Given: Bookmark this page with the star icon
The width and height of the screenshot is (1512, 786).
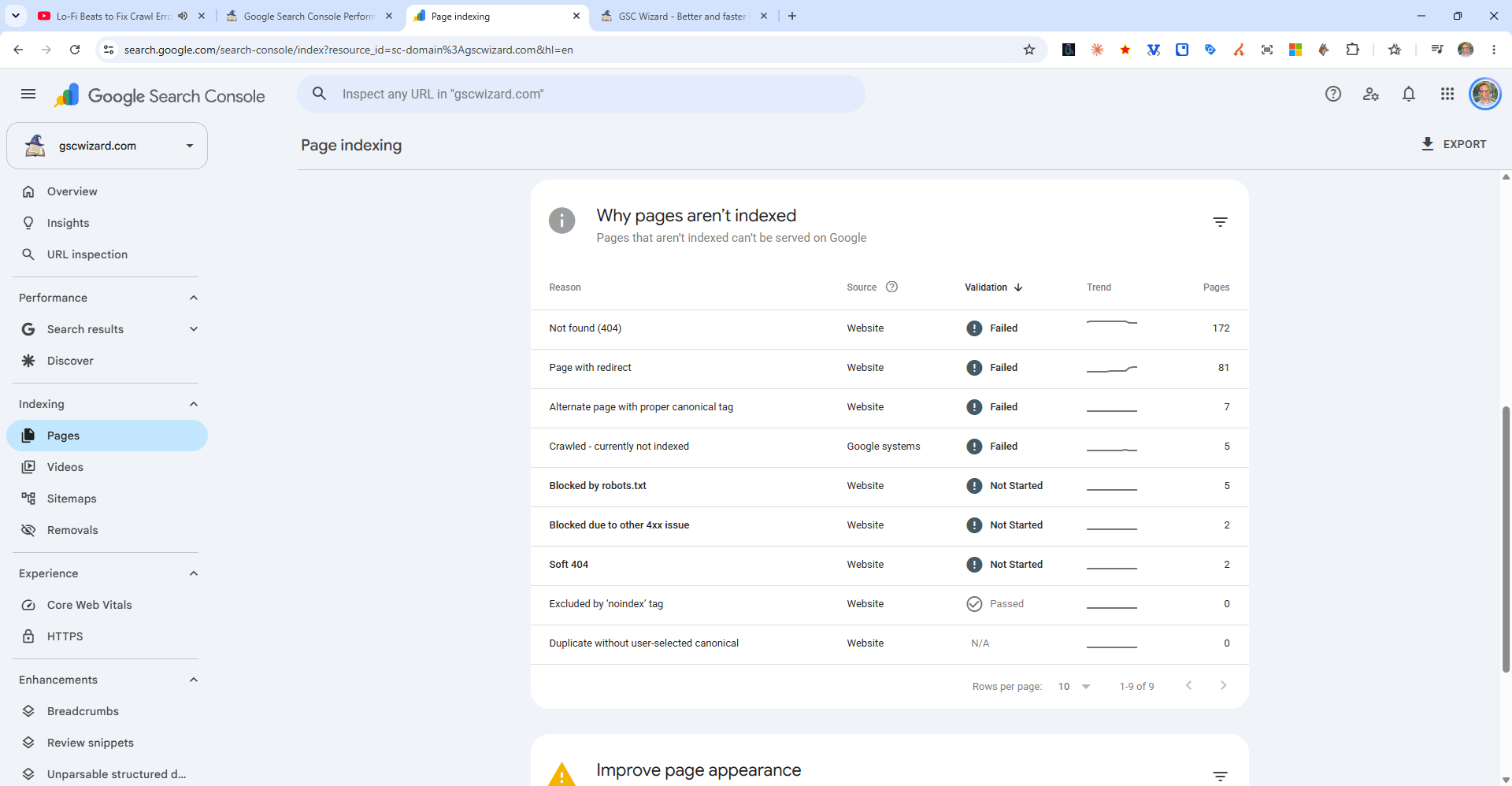Looking at the screenshot, I should pos(1028,50).
